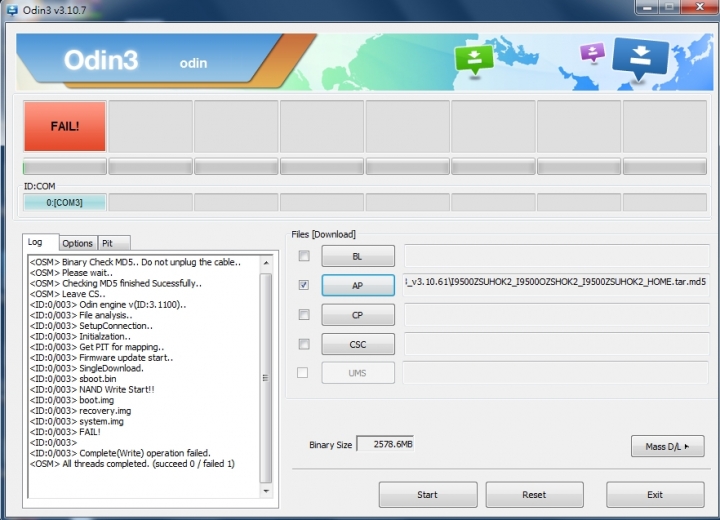The width and height of the screenshot is (720, 520).
Task: Close the Odin3 window
Action: [699, 7]
